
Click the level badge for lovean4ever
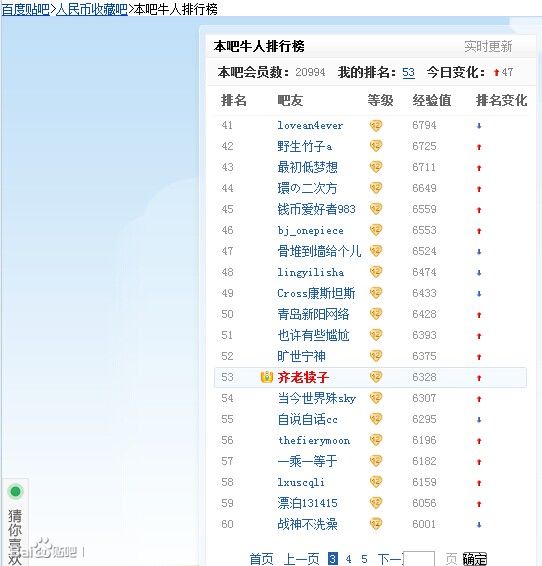point(376,126)
